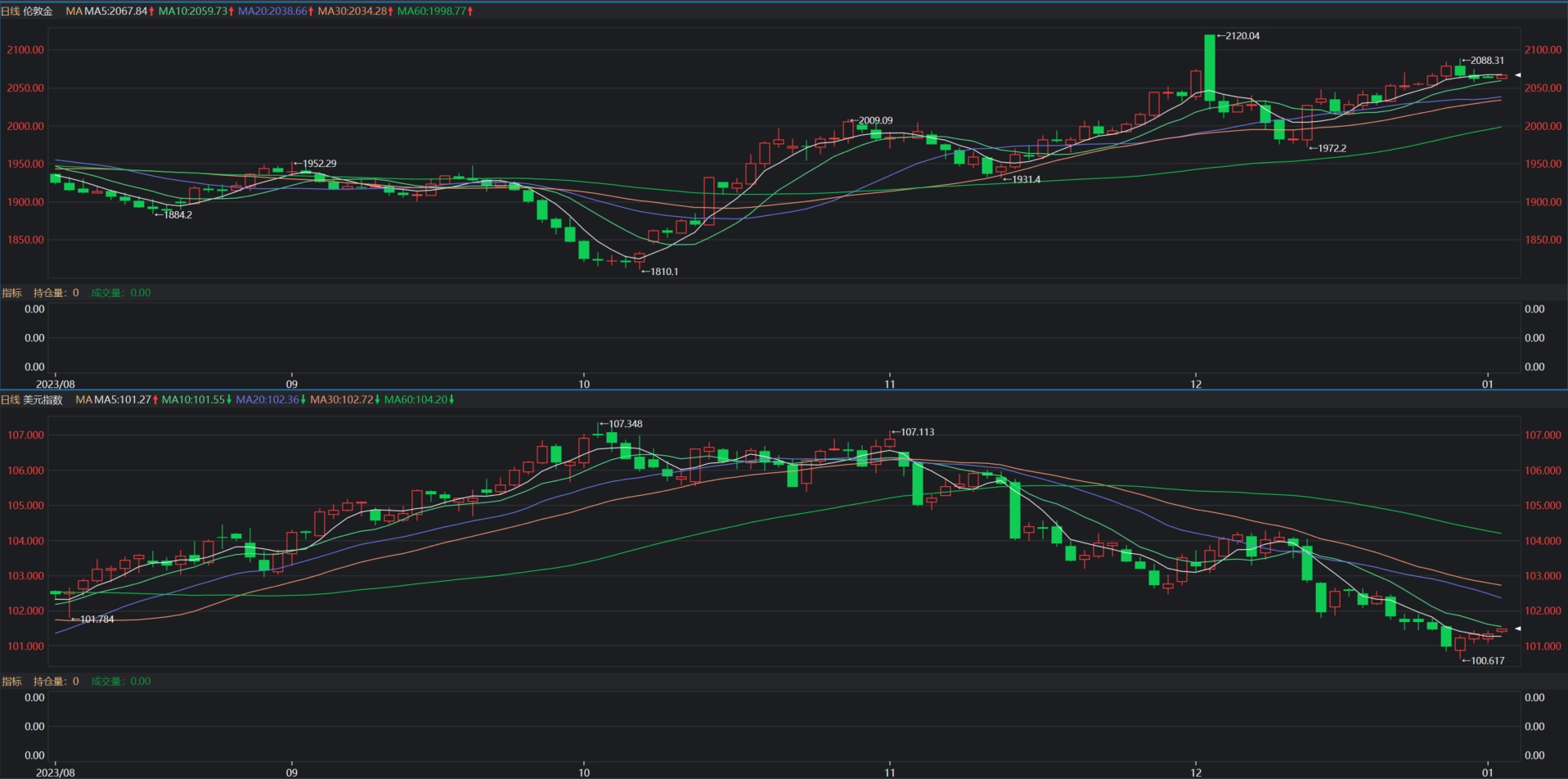Open the 指标 button under the dollar index chart
This screenshot has height=779, width=1568.
pyautogui.click(x=11, y=682)
